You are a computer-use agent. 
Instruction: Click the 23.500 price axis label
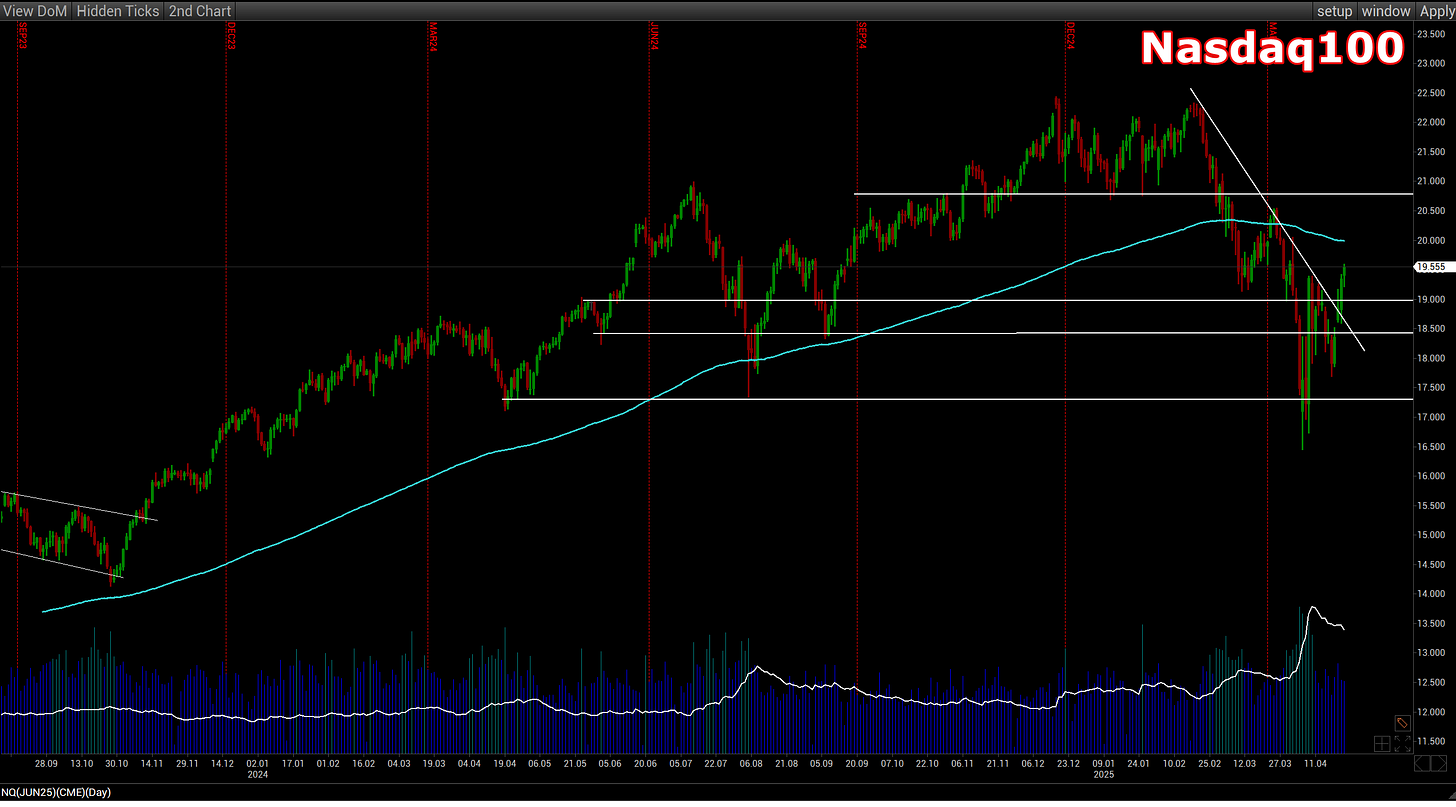click(x=1433, y=34)
